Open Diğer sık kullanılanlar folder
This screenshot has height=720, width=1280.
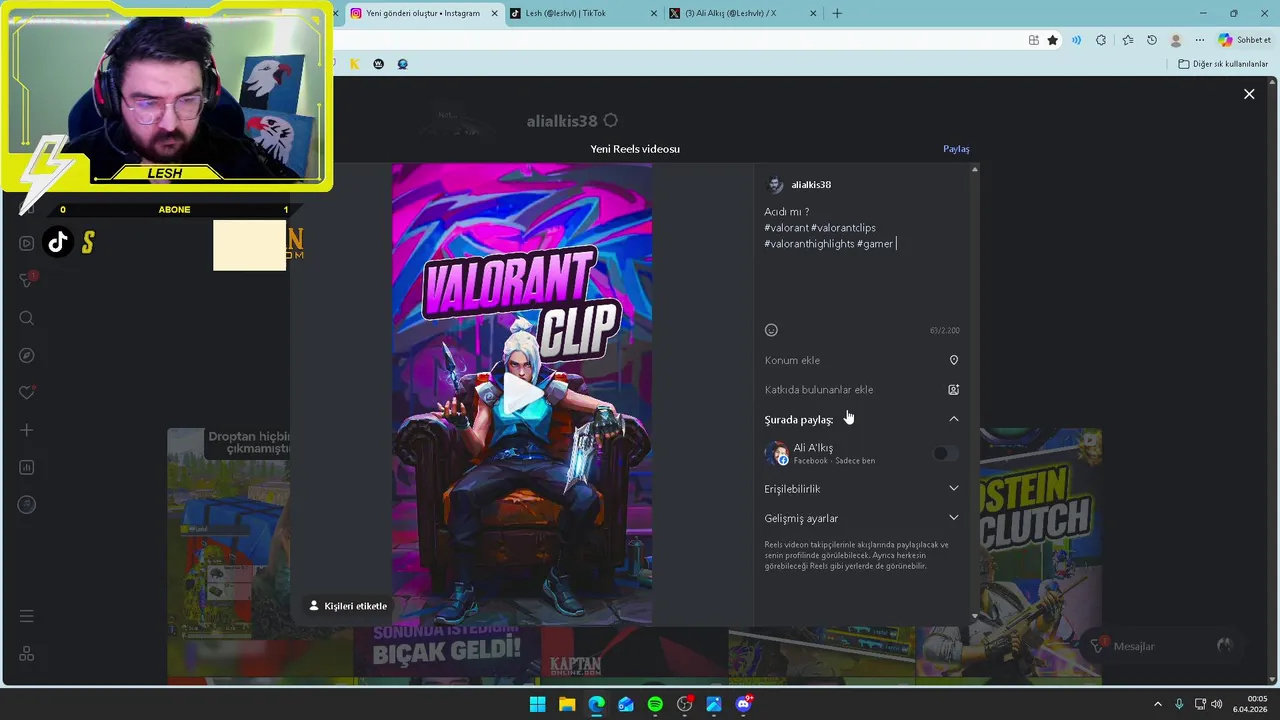pos(1222,64)
